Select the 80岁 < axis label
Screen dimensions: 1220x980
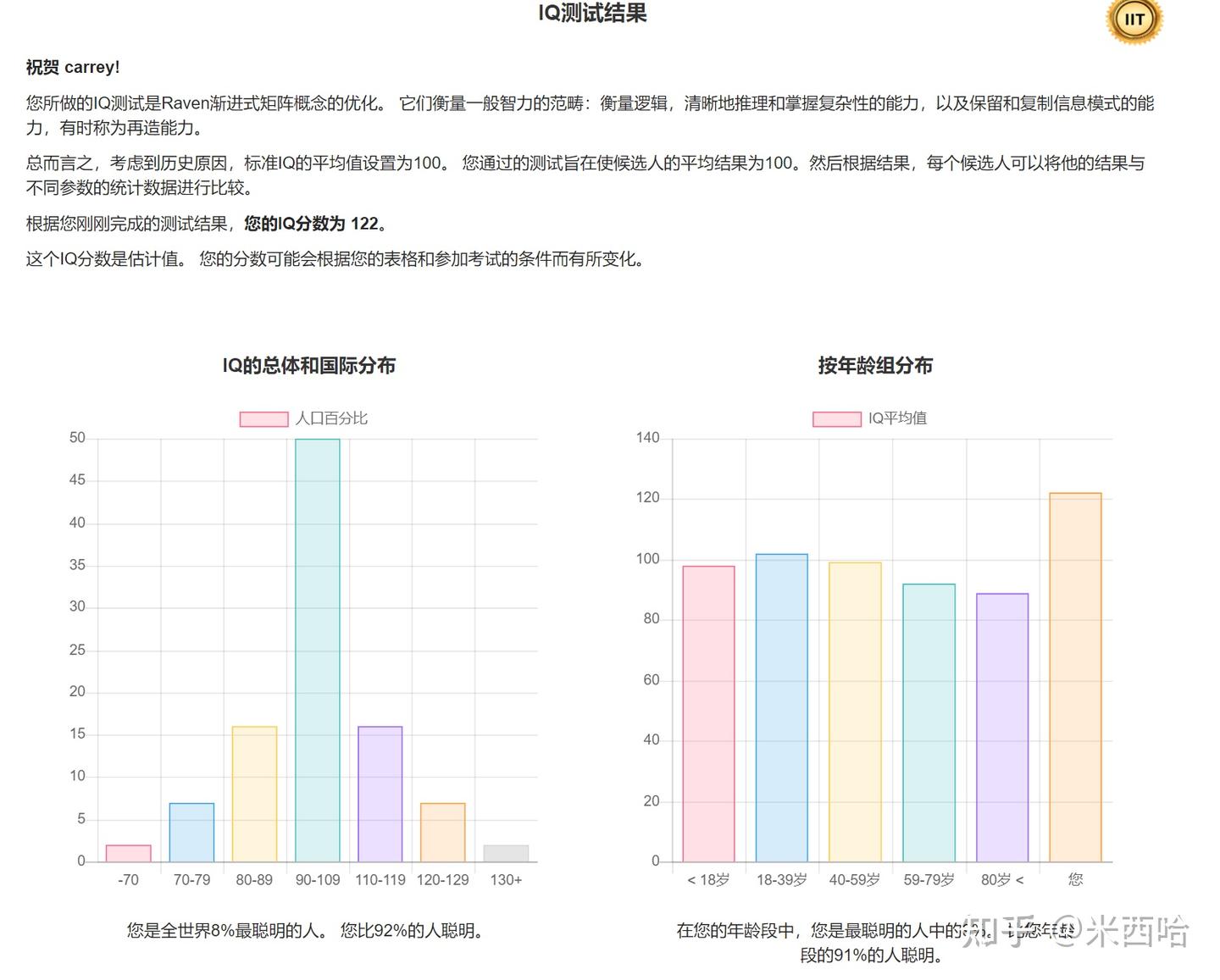click(x=1001, y=879)
